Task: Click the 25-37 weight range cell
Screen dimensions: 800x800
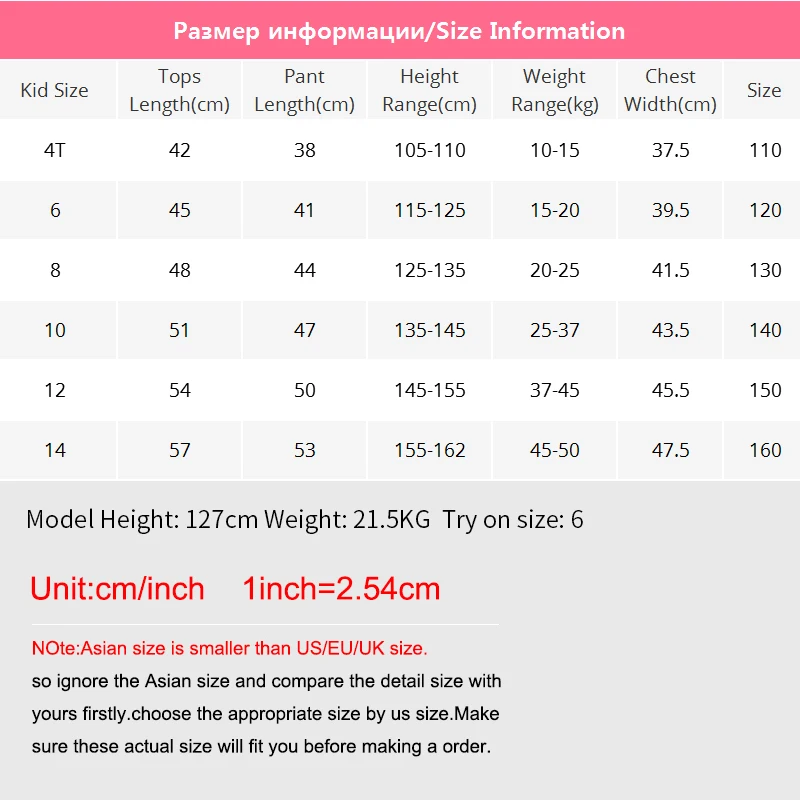Action: 555,330
